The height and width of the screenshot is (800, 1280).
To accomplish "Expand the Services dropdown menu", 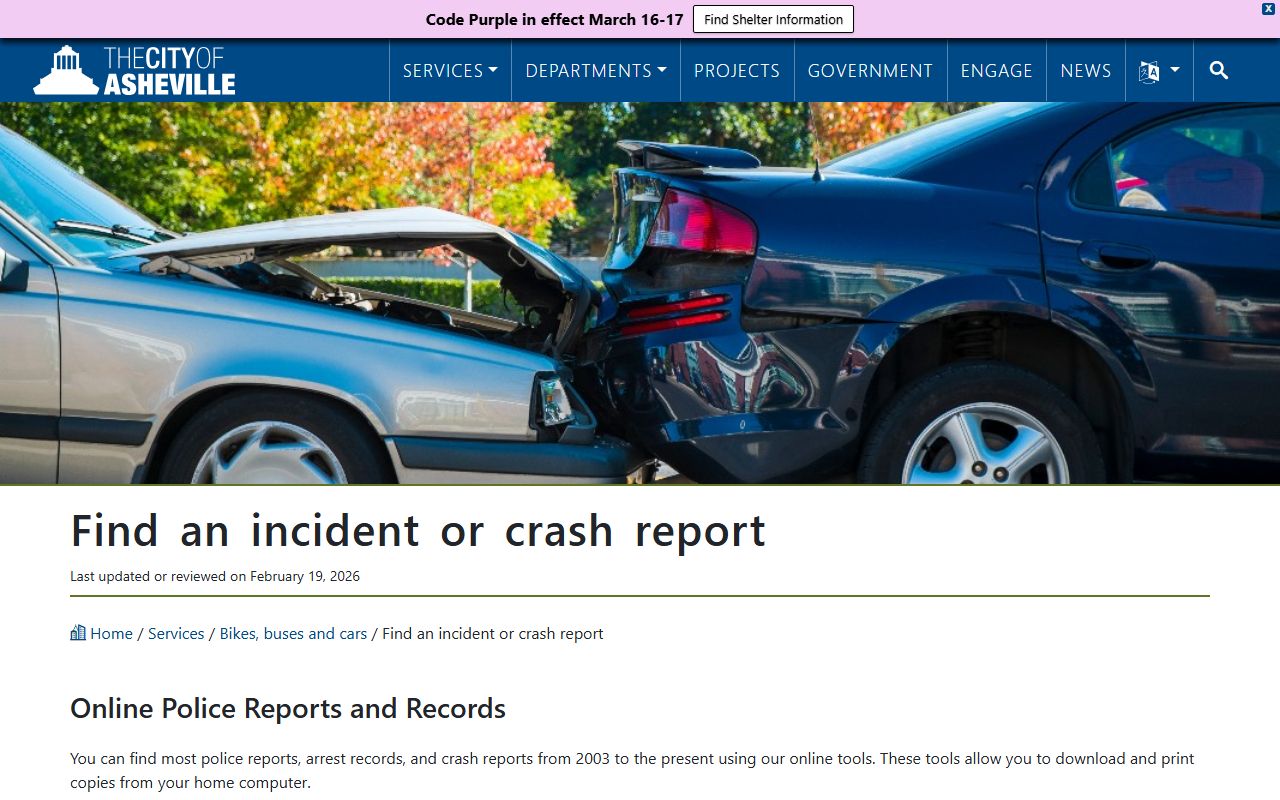I will click(450, 70).
